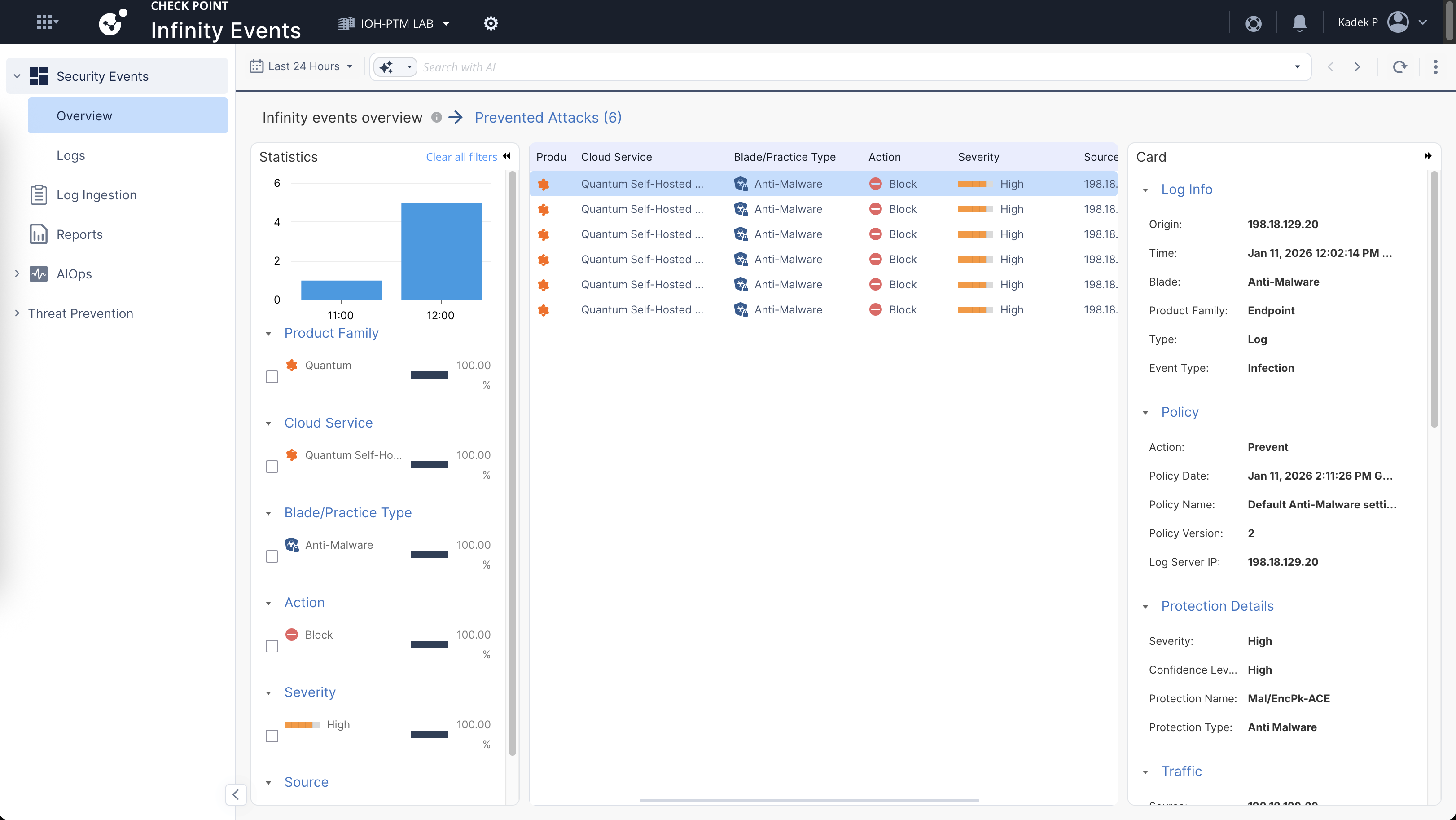The height and width of the screenshot is (820, 1456).
Task: Click the Search with AI input field
Action: (x=848, y=67)
